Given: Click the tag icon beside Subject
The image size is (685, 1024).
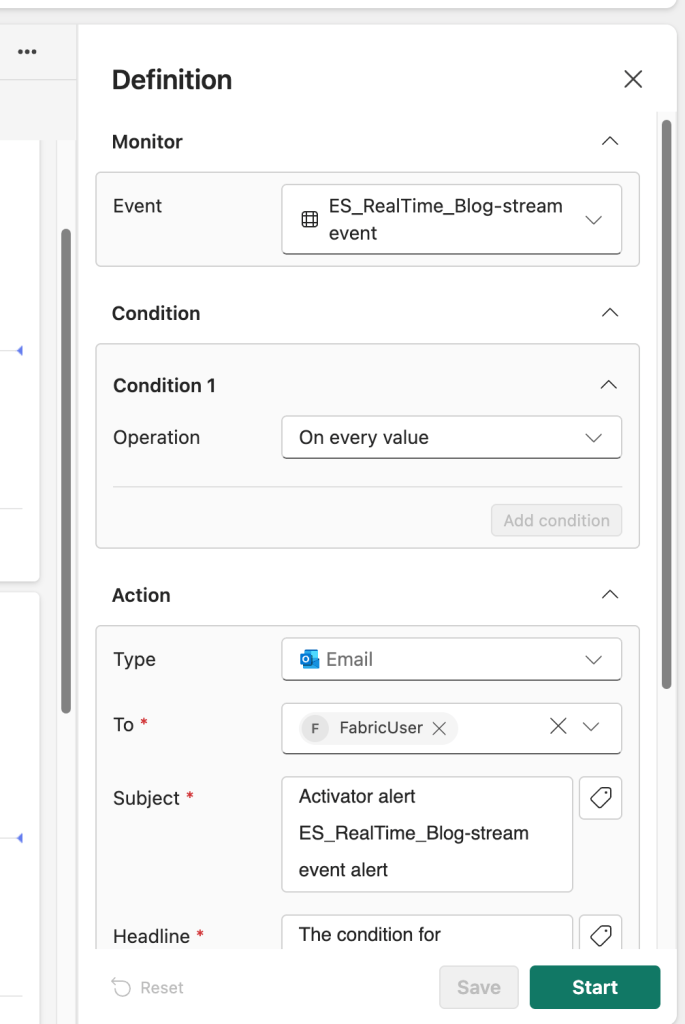Looking at the screenshot, I should point(600,798).
